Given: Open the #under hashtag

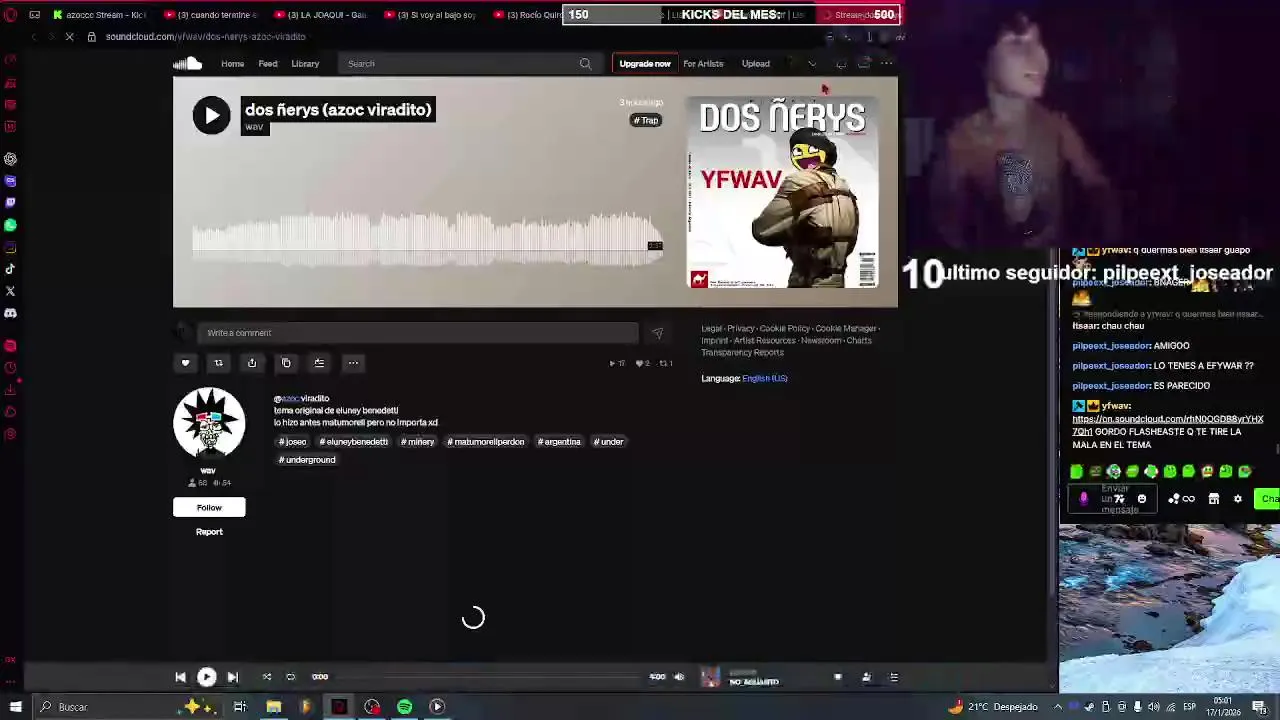Looking at the screenshot, I should [x=608, y=442].
